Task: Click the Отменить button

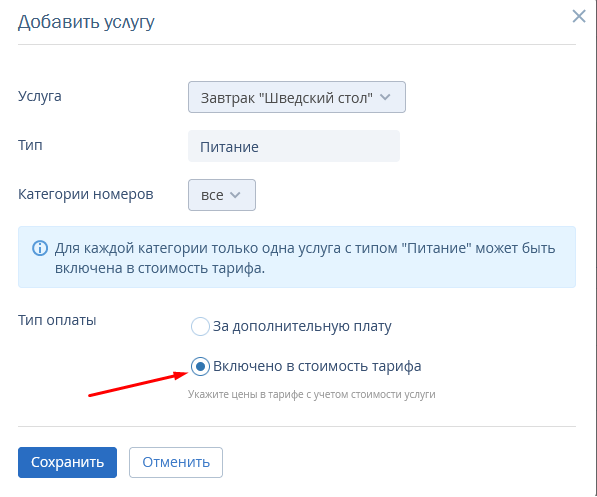Action: (176, 462)
